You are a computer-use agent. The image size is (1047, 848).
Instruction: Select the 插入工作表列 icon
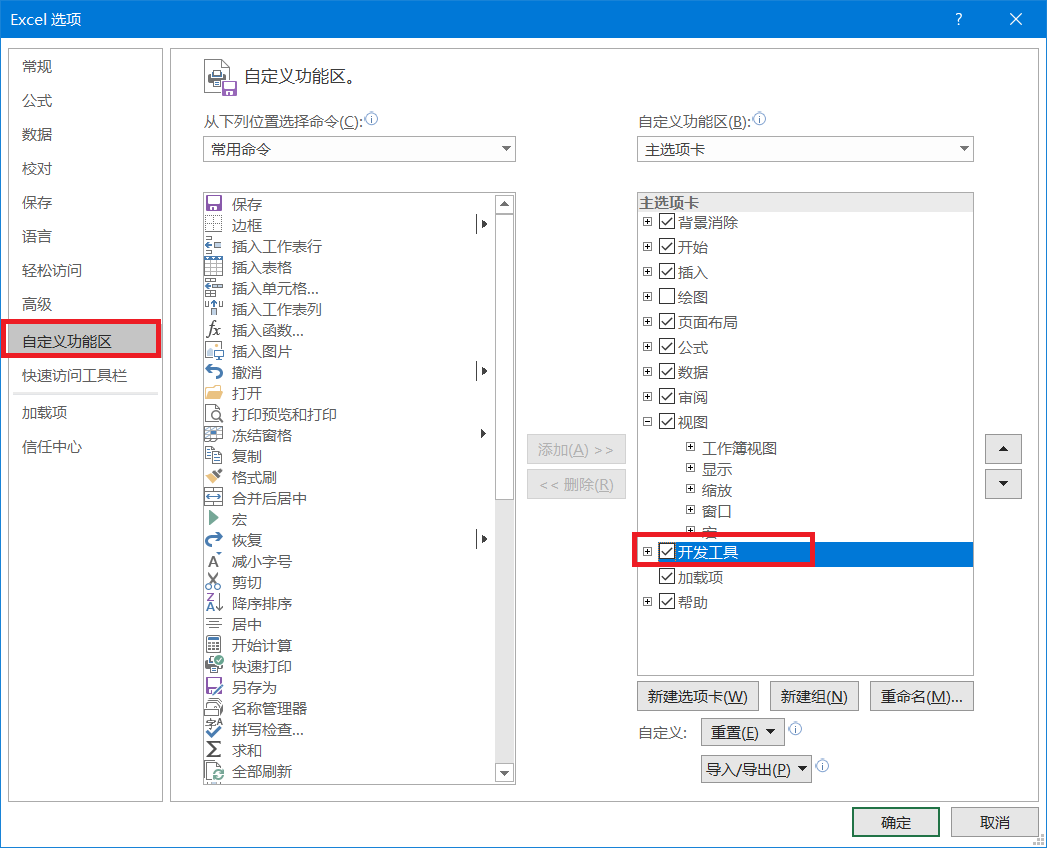click(214, 308)
